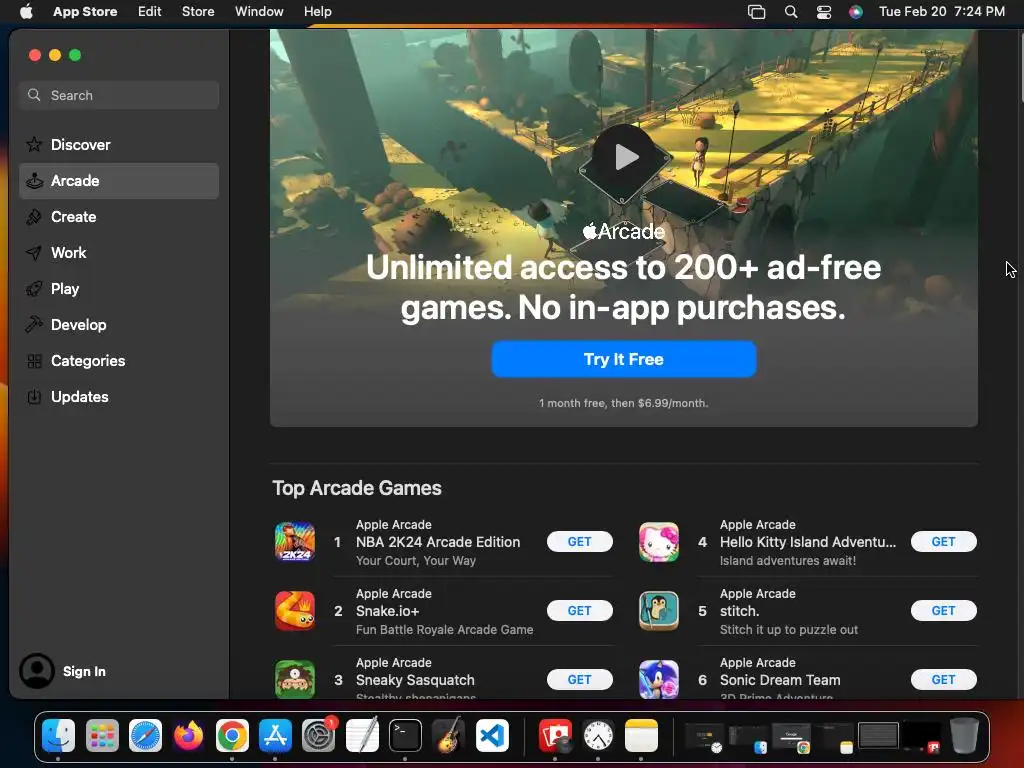This screenshot has width=1024, height=768.
Task: Click the Sign In label
Action: [84, 671]
